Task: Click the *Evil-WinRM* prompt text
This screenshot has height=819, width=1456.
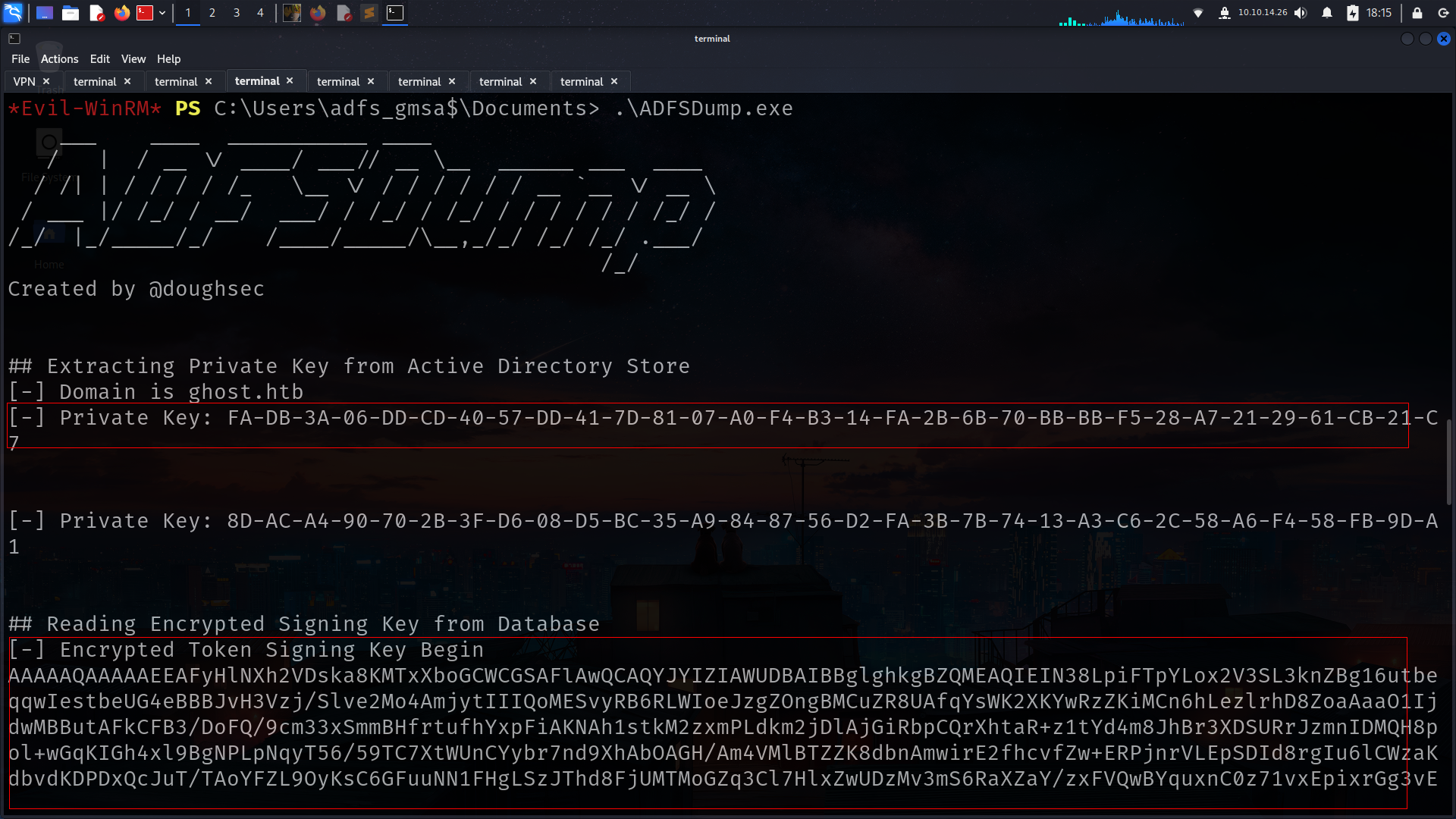Action: coord(85,108)
